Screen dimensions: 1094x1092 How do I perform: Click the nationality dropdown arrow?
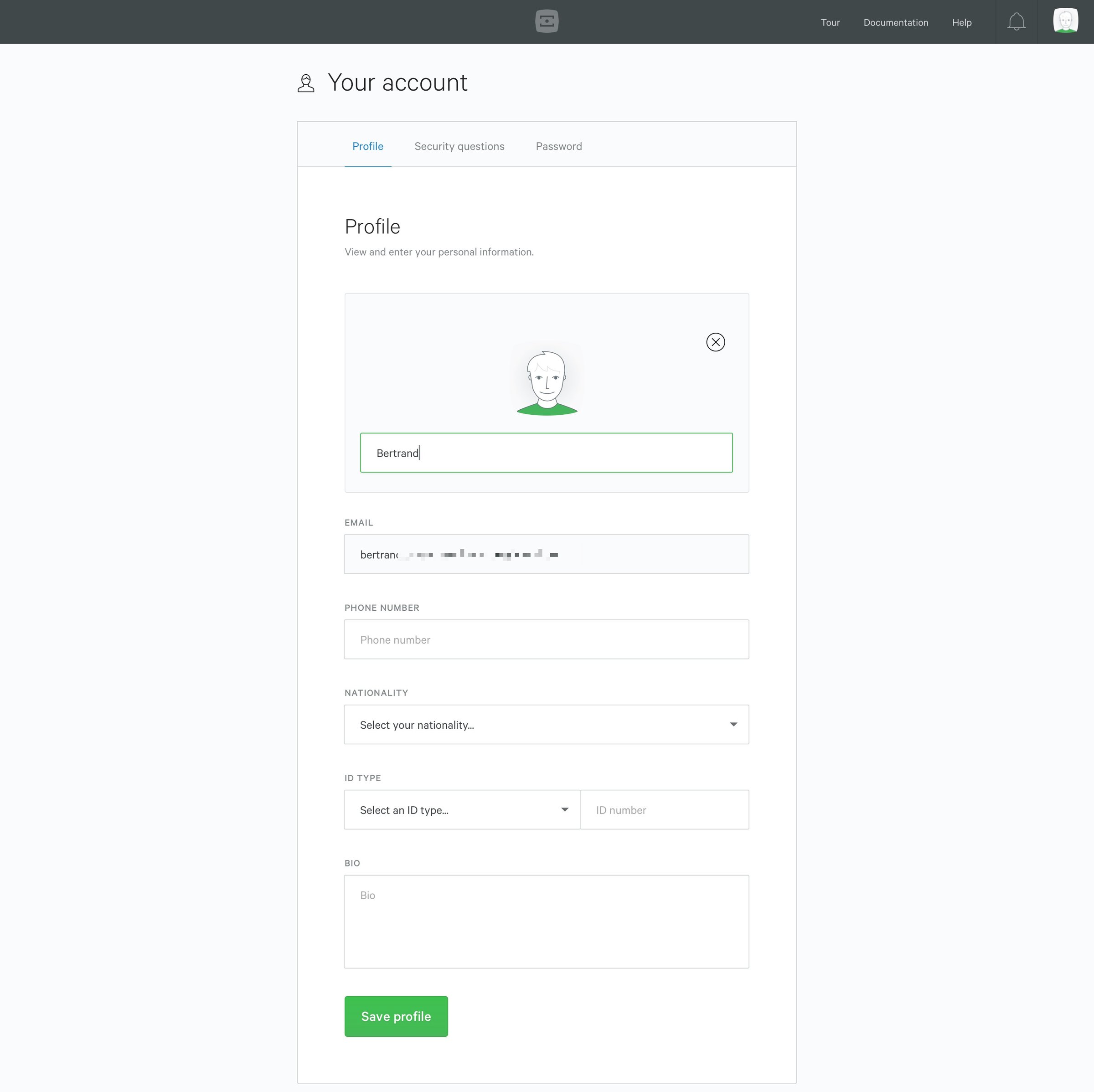coord(733,725)
